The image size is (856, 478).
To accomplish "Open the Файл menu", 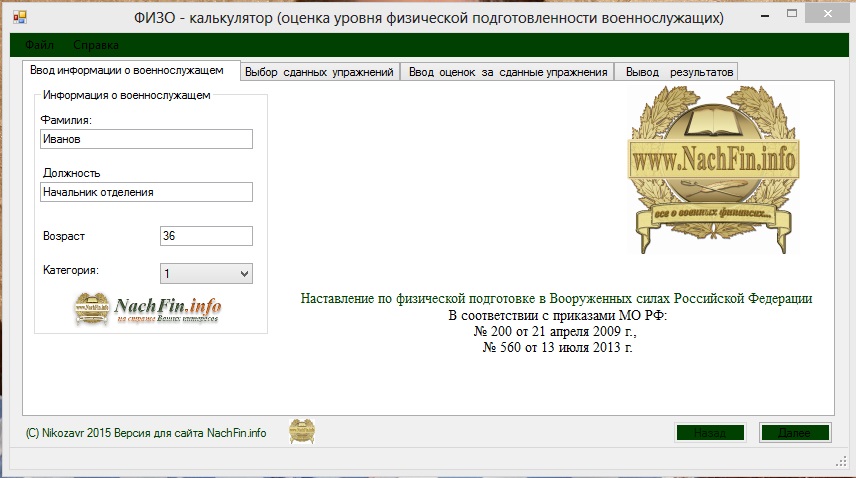I will pyautogui.click(x=39, y=45).
